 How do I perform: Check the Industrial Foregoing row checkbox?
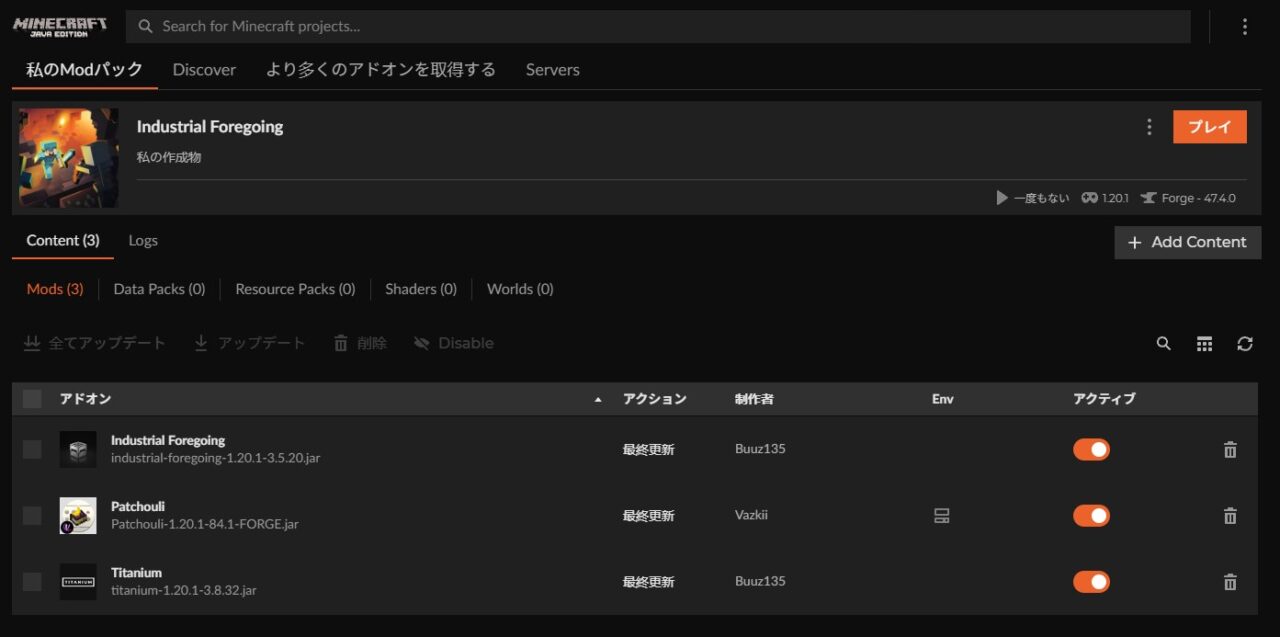pos(32,450)
